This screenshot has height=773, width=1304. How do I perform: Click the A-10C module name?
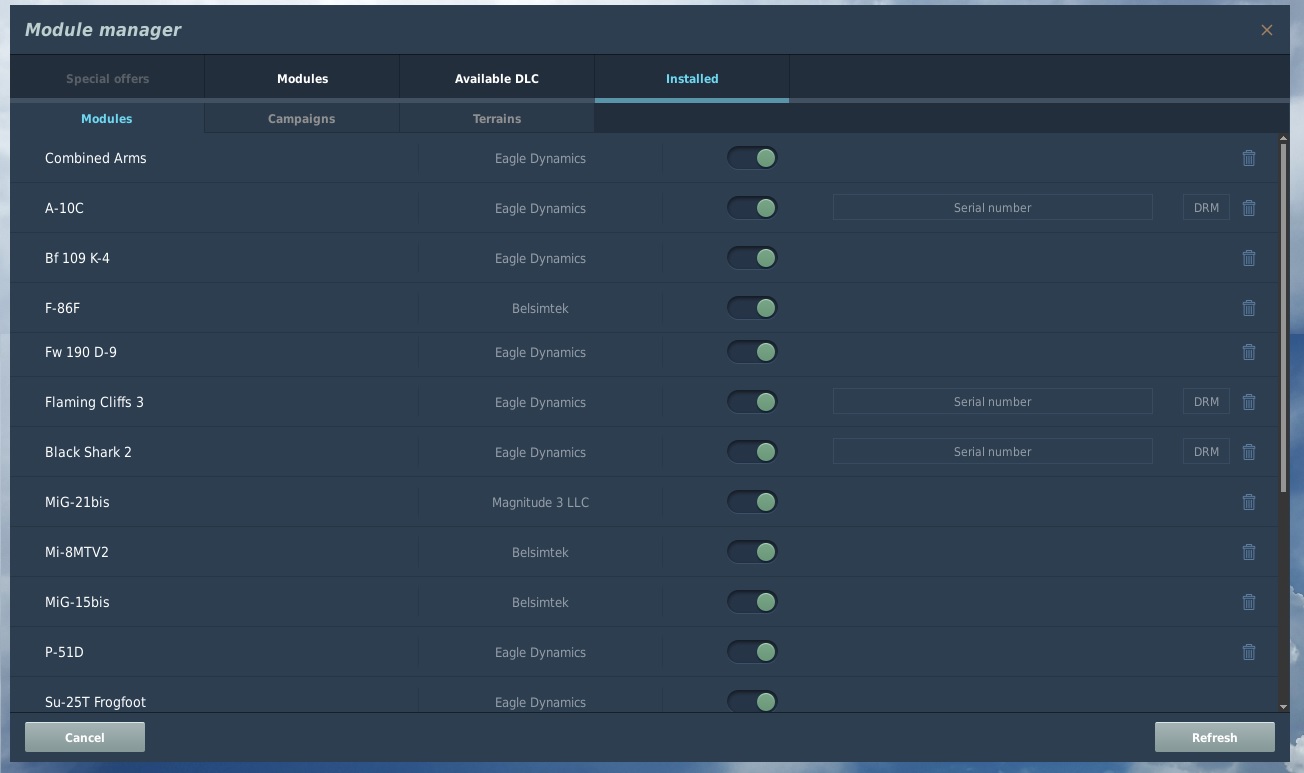64,208
